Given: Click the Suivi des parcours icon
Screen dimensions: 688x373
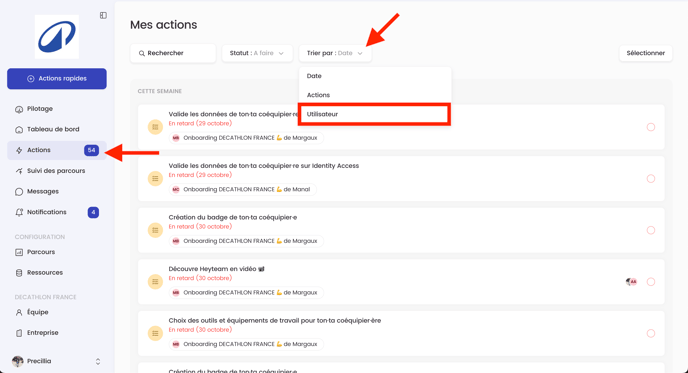Looking at the screenshot, I should 19,171.
